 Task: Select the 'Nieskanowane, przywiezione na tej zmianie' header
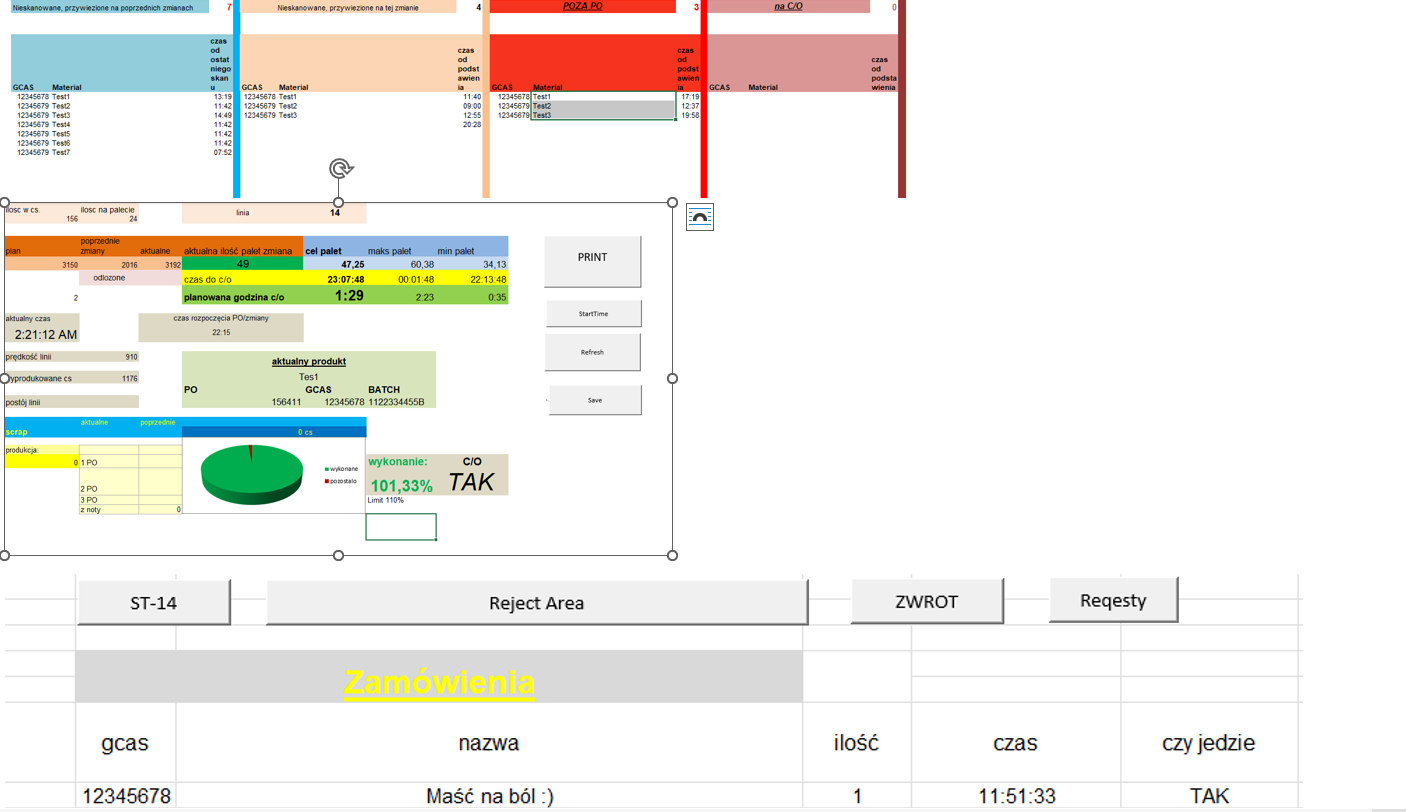tap(348, 7)
